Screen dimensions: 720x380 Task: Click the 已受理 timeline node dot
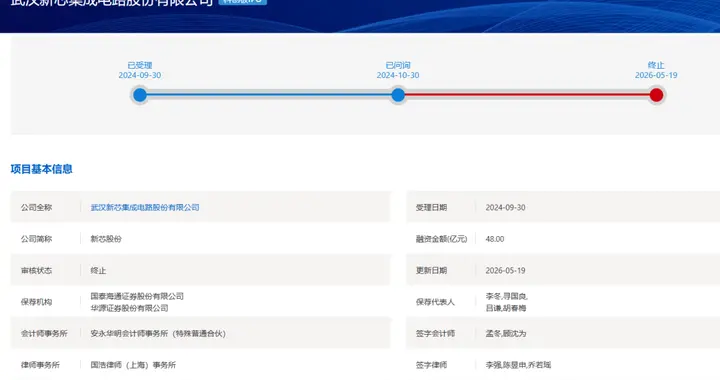point(140,95)
